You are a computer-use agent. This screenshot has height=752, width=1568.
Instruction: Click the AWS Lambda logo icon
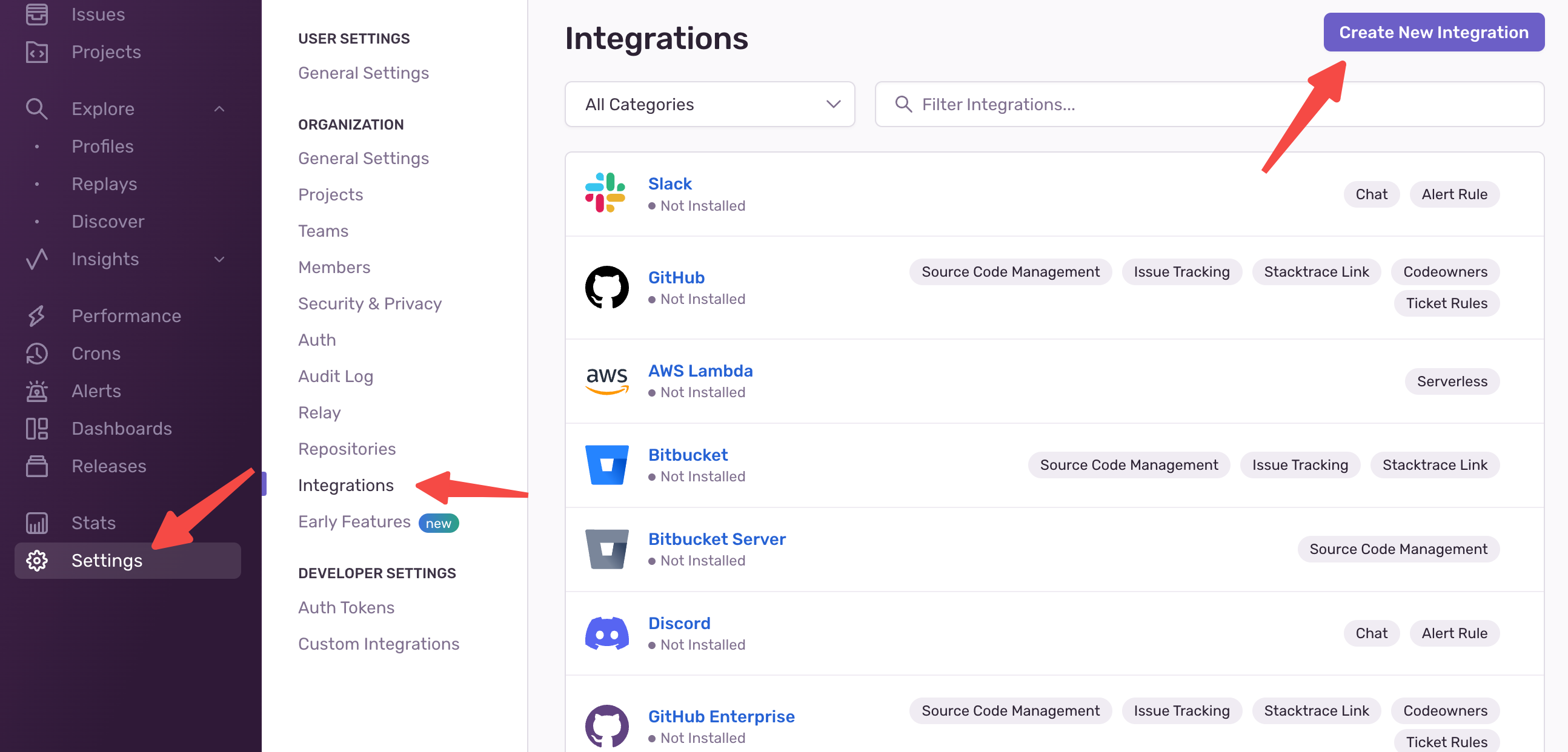coord(606,380)
